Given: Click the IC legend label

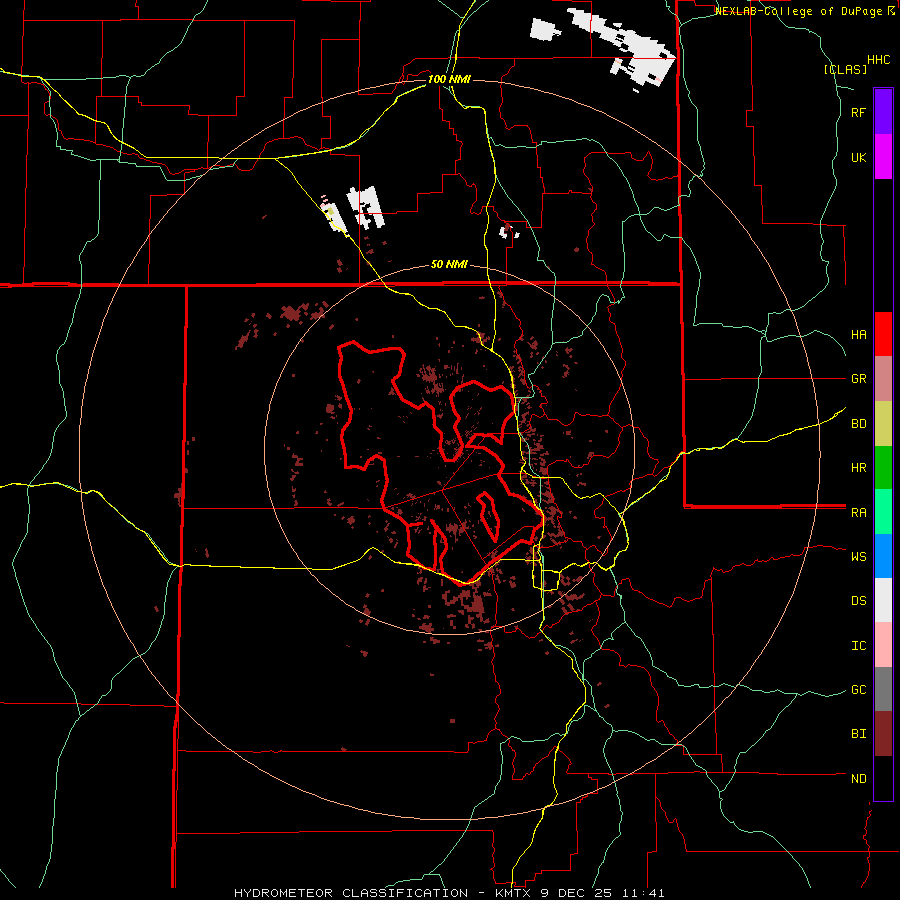Looking at the screenshot, I should click(x=859, y=646).
